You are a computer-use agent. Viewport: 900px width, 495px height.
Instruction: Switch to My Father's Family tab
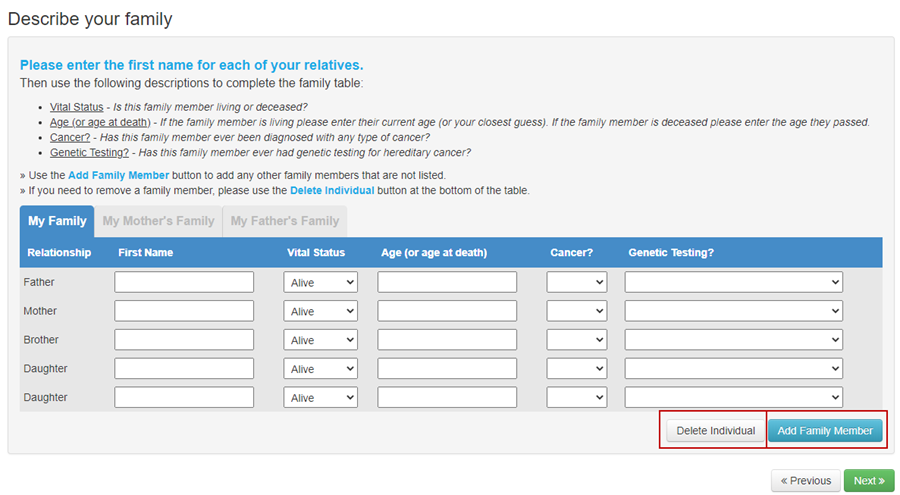pyautogui.click(x=285, y=221)
